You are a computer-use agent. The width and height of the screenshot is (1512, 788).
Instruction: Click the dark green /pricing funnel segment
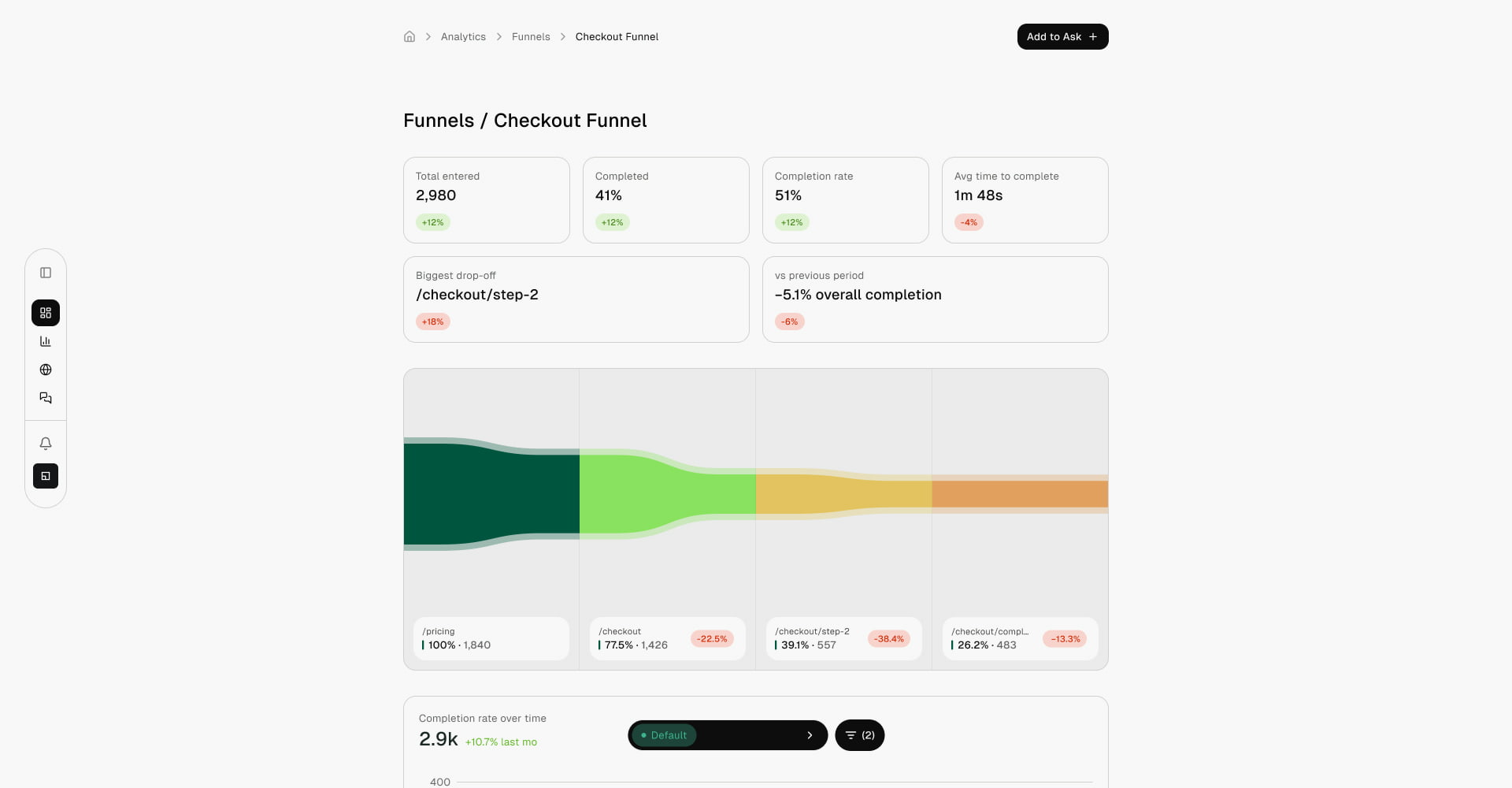pos(491,494)
